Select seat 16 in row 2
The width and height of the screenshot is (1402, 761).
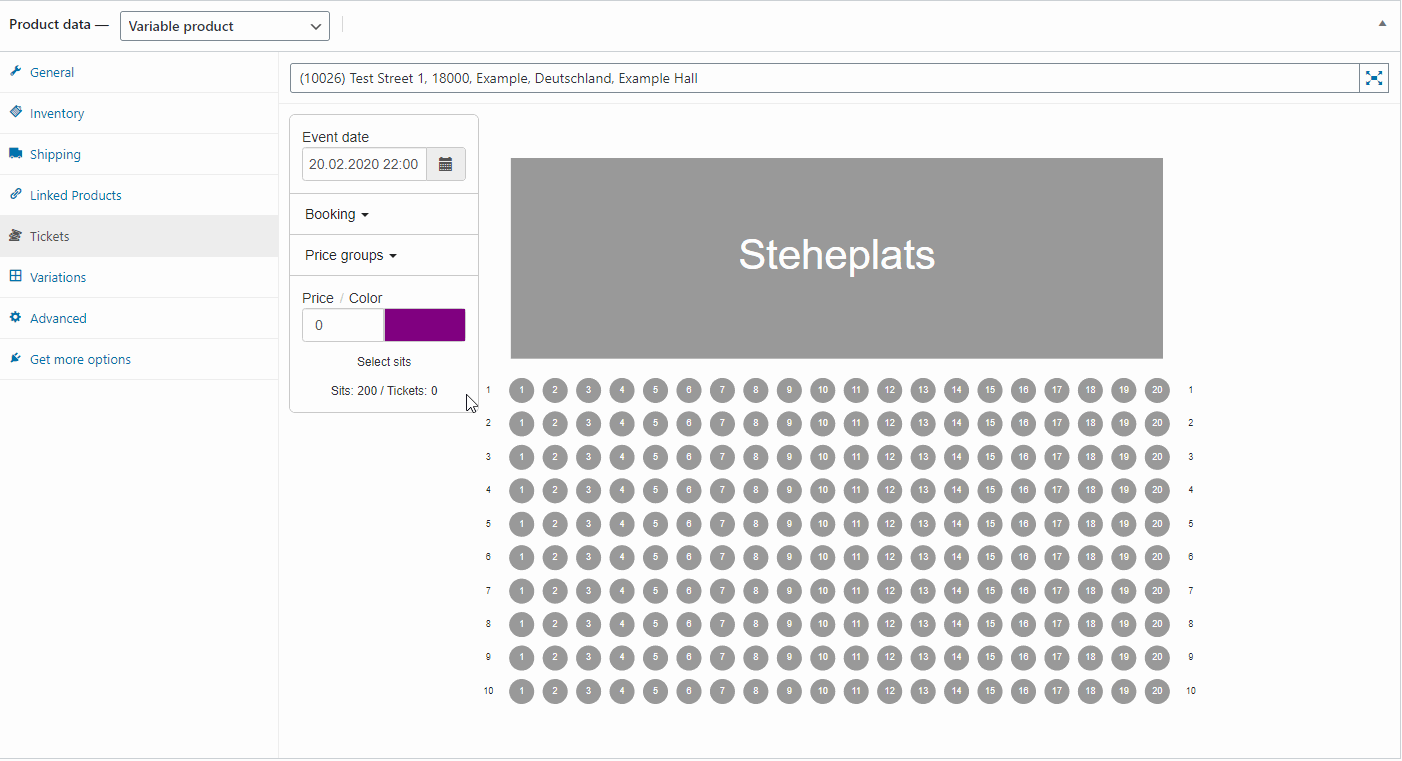click(1023, 423)
